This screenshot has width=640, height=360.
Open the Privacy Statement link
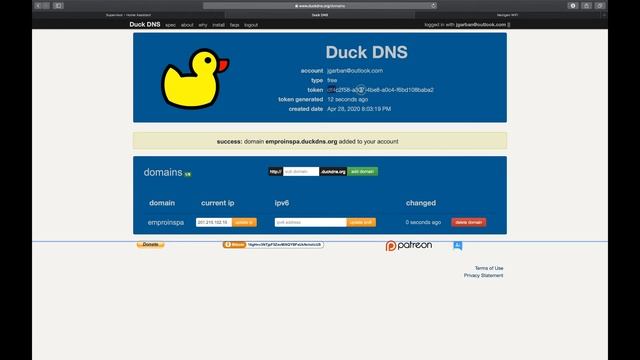[483, 276]
